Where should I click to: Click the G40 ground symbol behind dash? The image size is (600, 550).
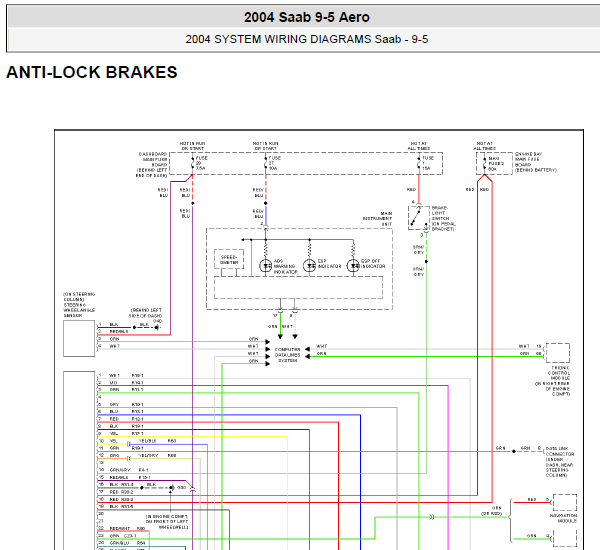click(x=158, y=325)
